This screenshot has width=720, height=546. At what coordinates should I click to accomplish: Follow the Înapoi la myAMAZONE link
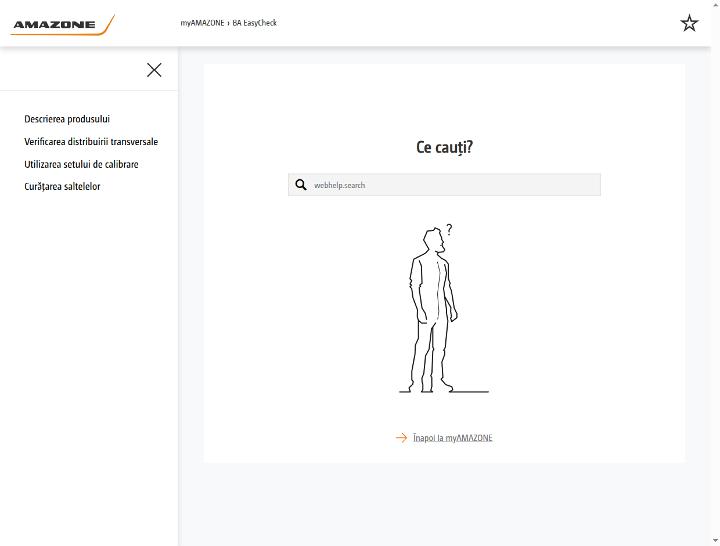pos(452,438)
